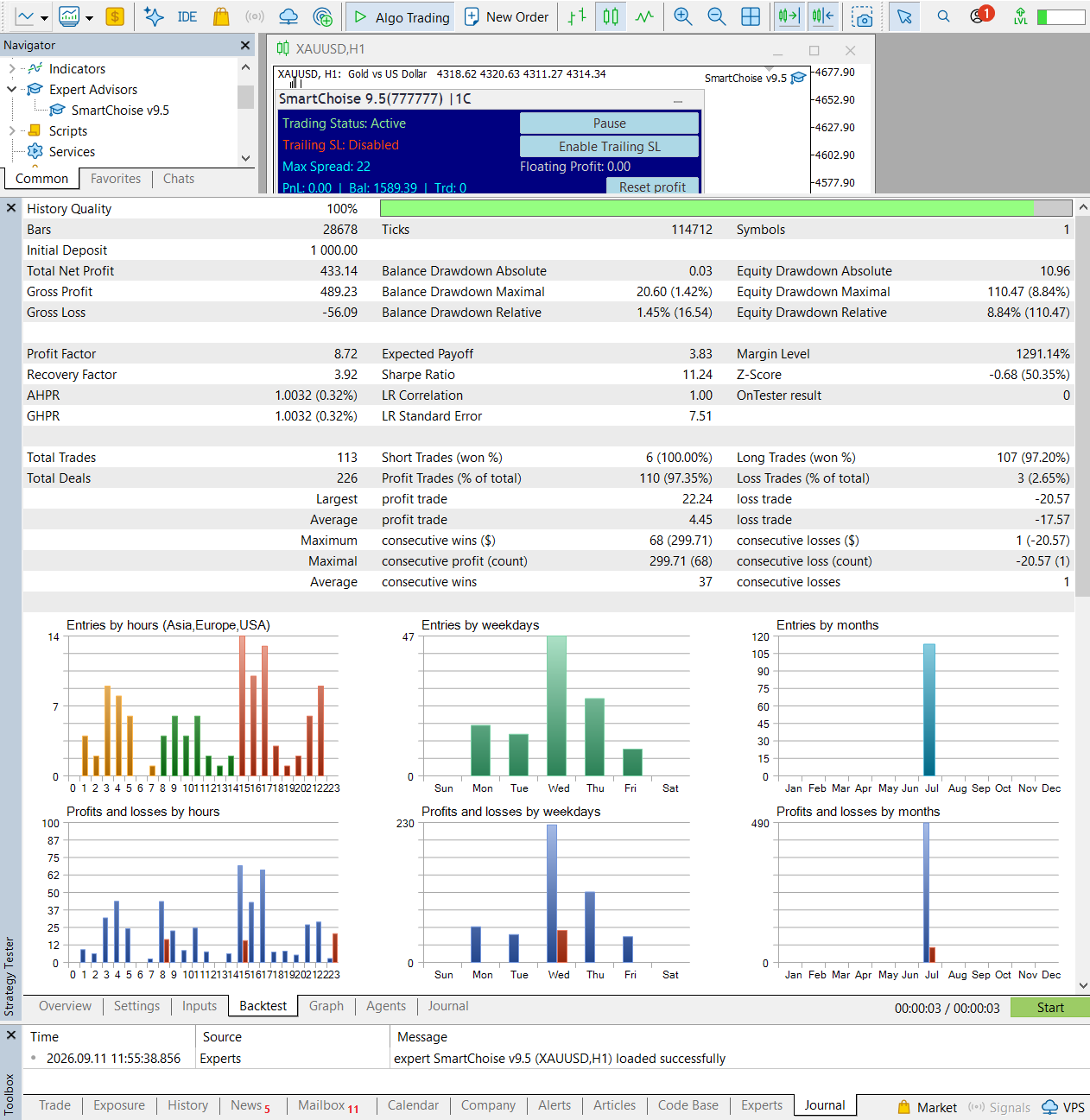Open the toolbar search magnifier
Screen dimensions: 1090x1120
[x=943, y=16]
